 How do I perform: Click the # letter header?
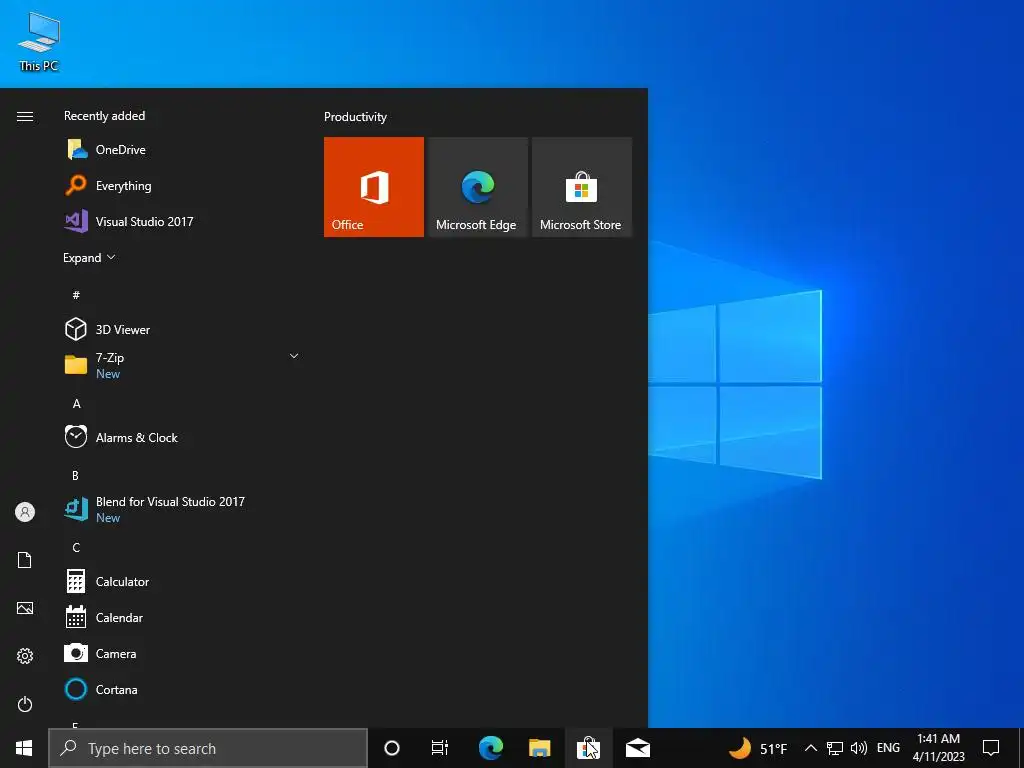click(x=76, y=295)
